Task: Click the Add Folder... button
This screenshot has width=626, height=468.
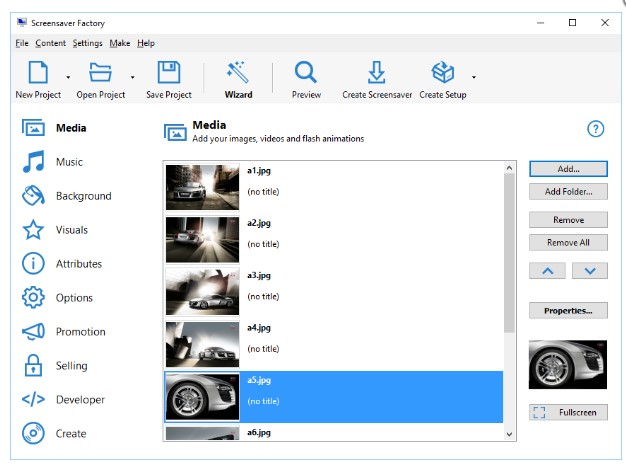Action: 568,191
